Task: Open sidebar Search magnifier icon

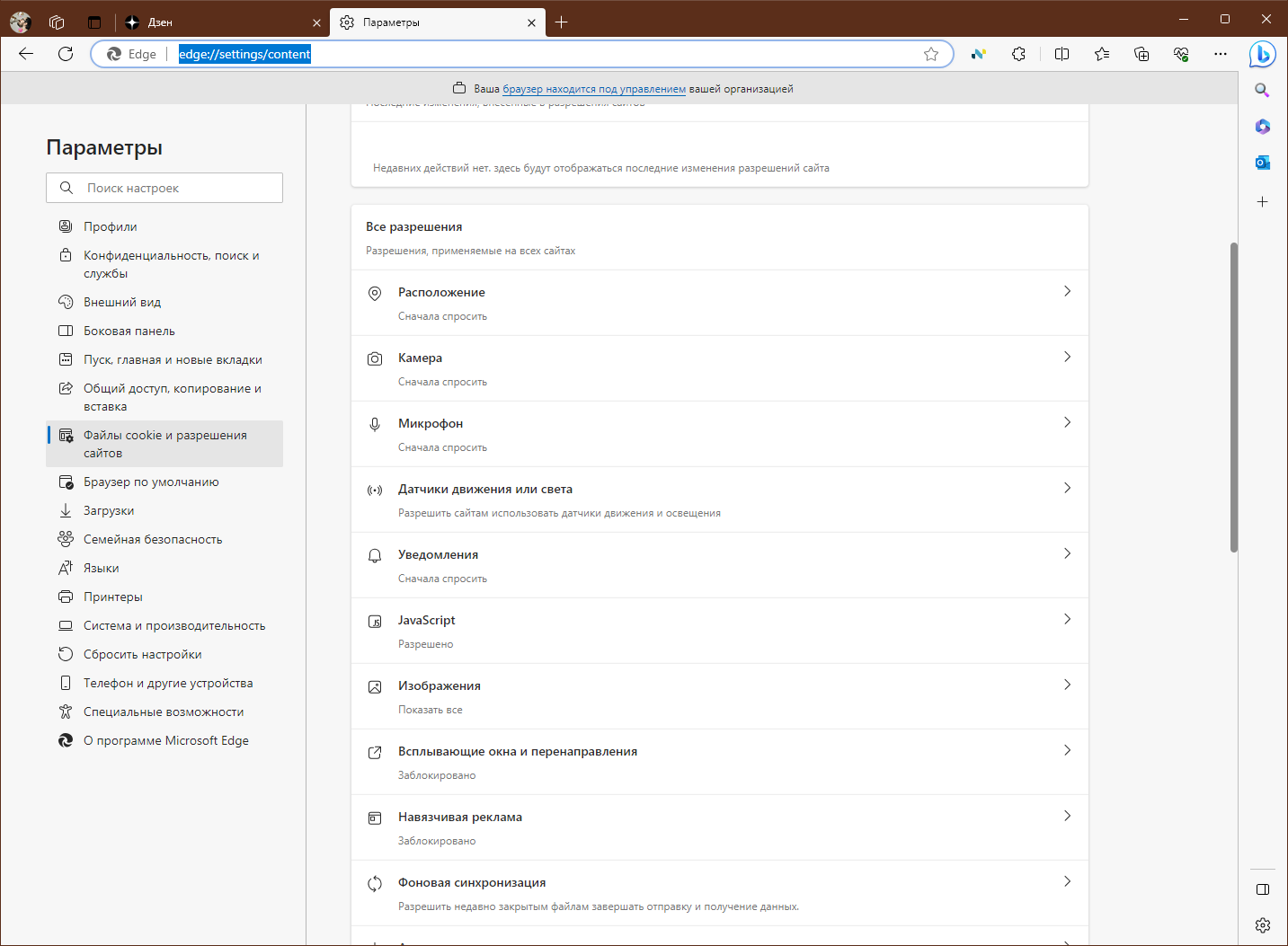Action: tap(1262, 90)
